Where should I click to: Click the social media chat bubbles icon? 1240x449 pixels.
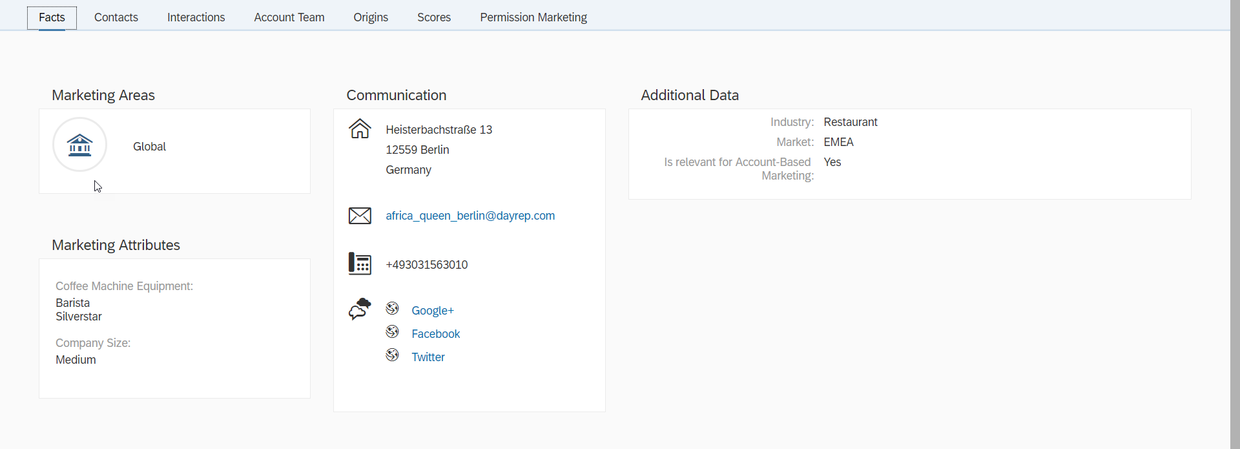pyautogui.click(x=359, y=310)
